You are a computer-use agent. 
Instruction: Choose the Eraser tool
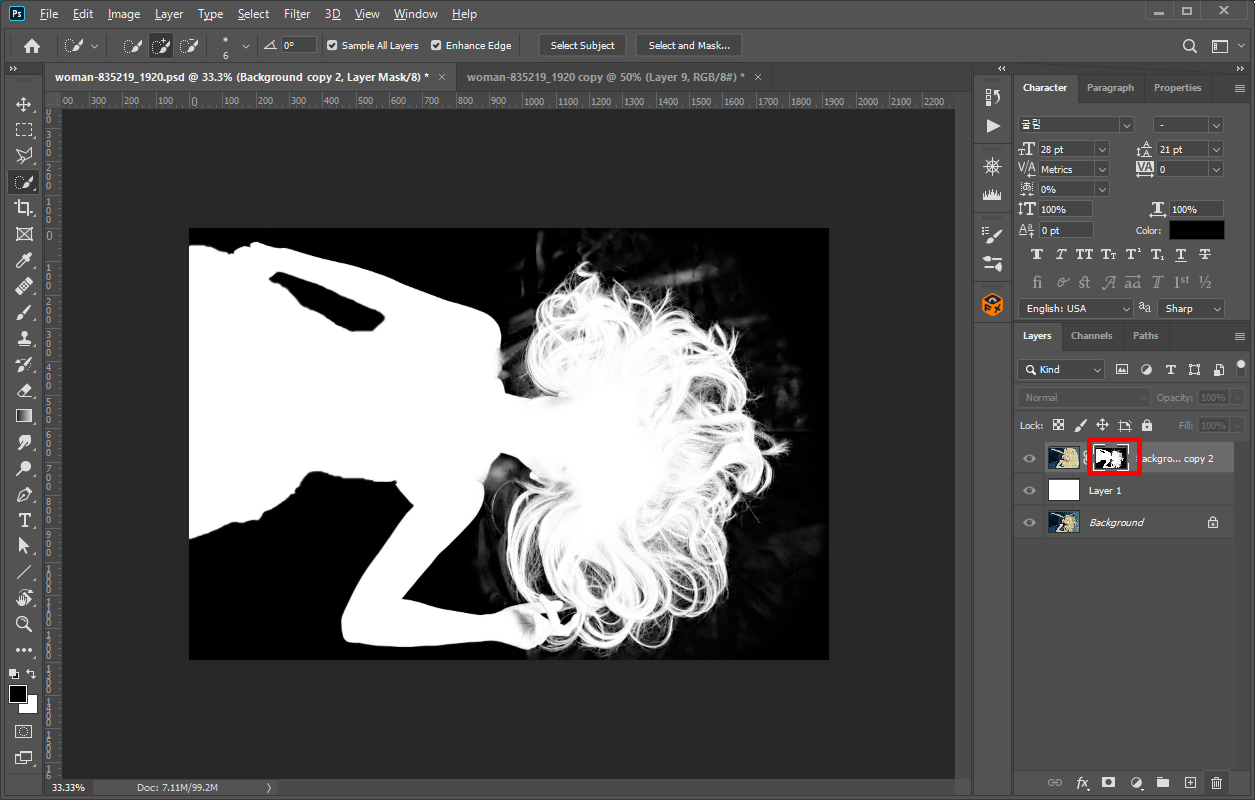point(24,390)
